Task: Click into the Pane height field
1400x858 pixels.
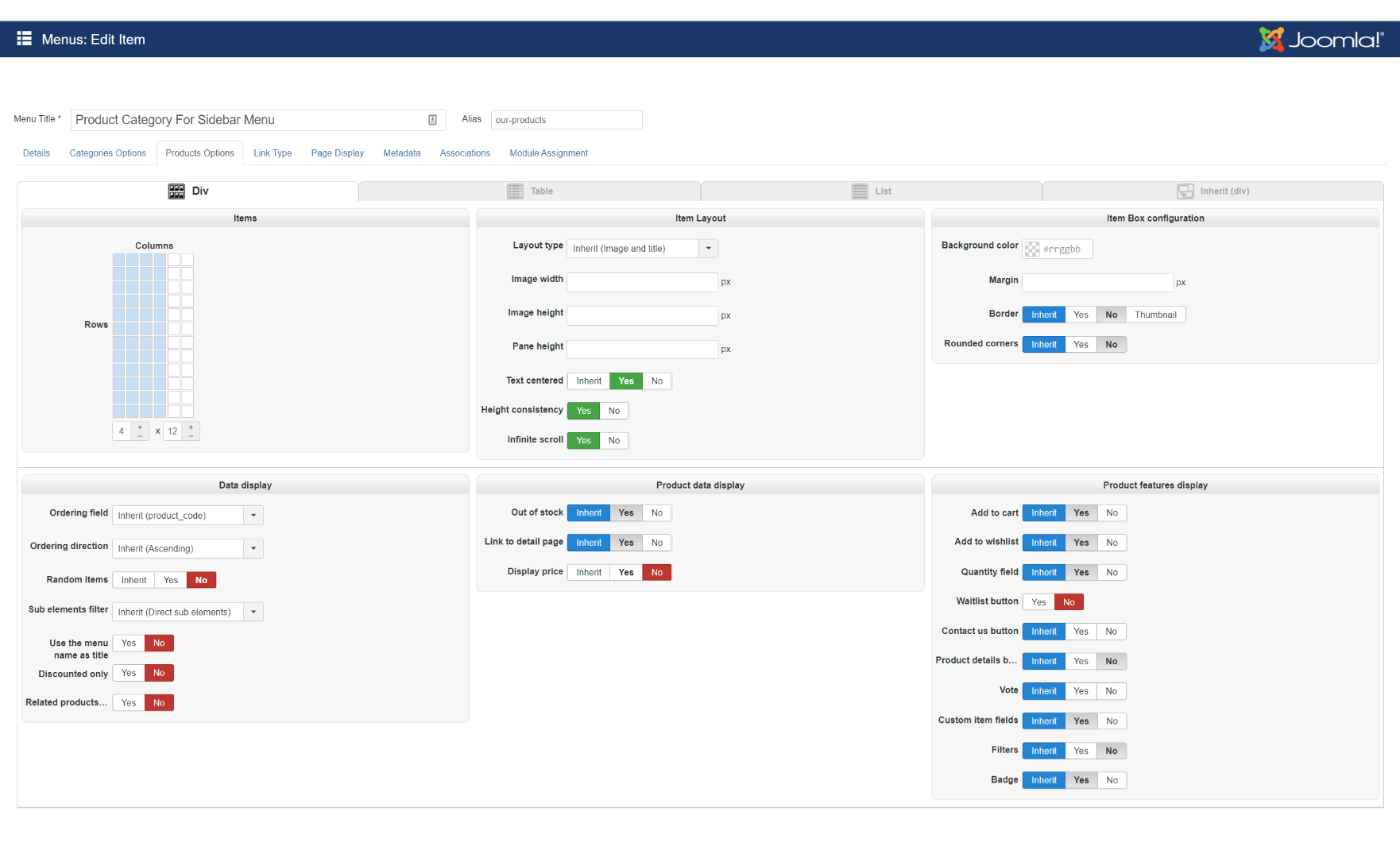Action: click(642, 350)
